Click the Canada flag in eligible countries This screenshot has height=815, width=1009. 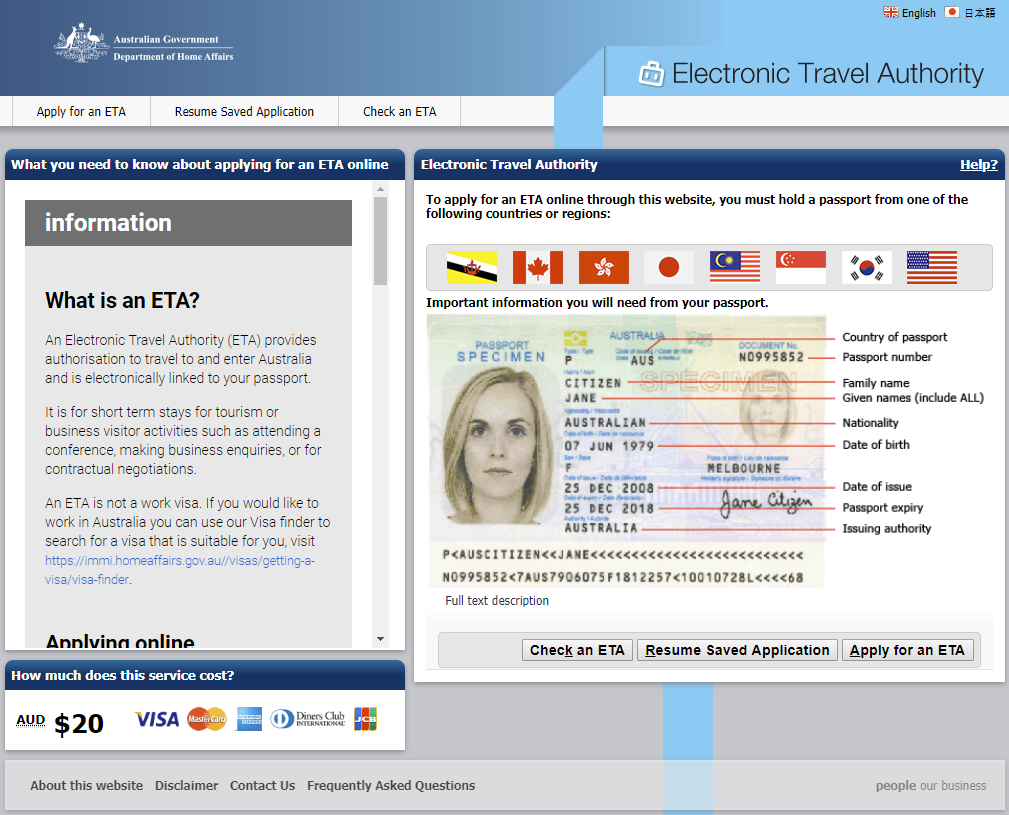[538, 267]
